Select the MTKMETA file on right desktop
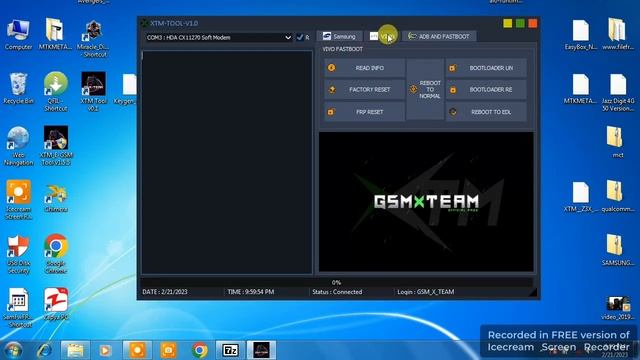The height and width of the screenshot is (360, 640). [580, 89]
